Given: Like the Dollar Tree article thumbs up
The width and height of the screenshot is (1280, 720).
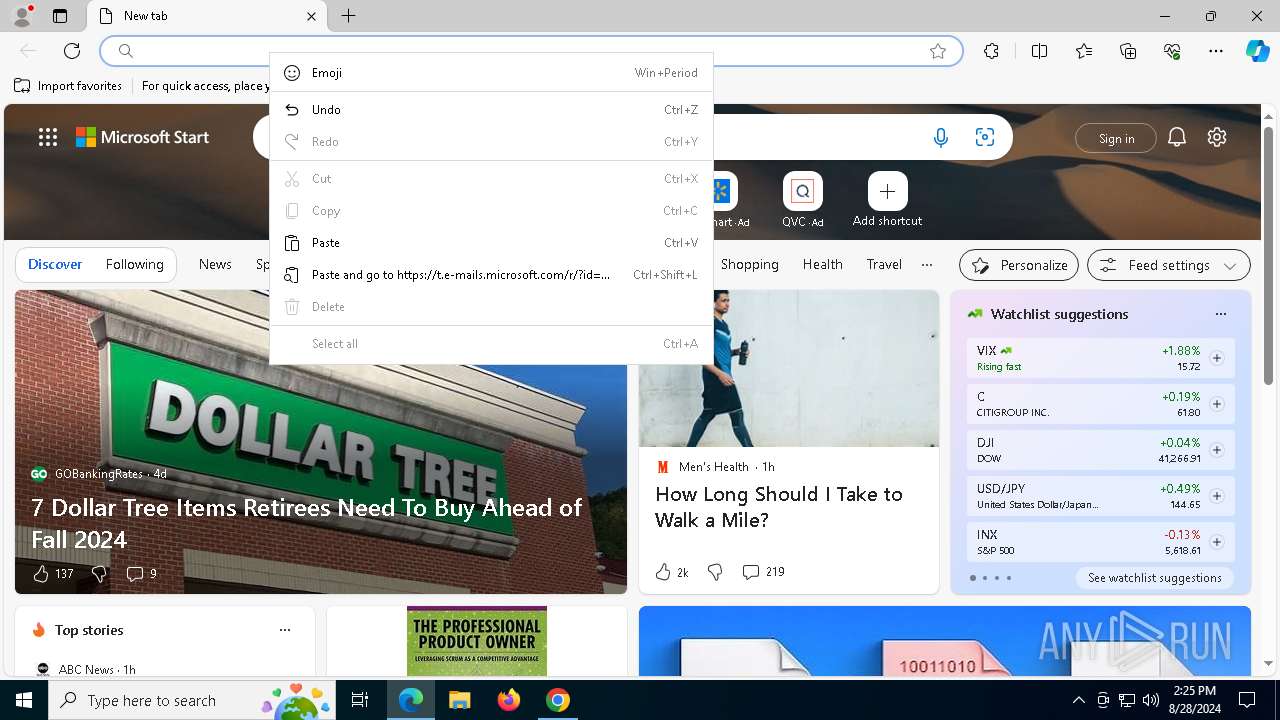Looking at the screenshot, I should pos(41,573).
